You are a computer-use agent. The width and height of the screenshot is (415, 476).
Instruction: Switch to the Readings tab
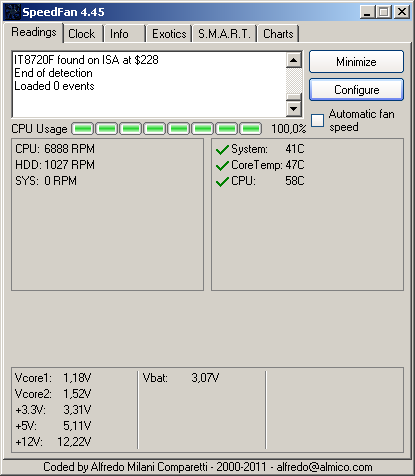tap(34, 33)
